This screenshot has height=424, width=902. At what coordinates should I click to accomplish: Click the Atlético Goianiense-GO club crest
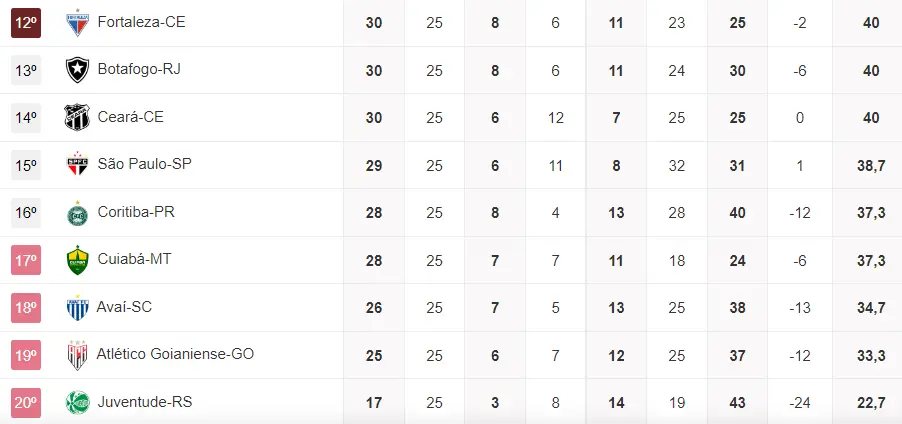coord(77,355)
